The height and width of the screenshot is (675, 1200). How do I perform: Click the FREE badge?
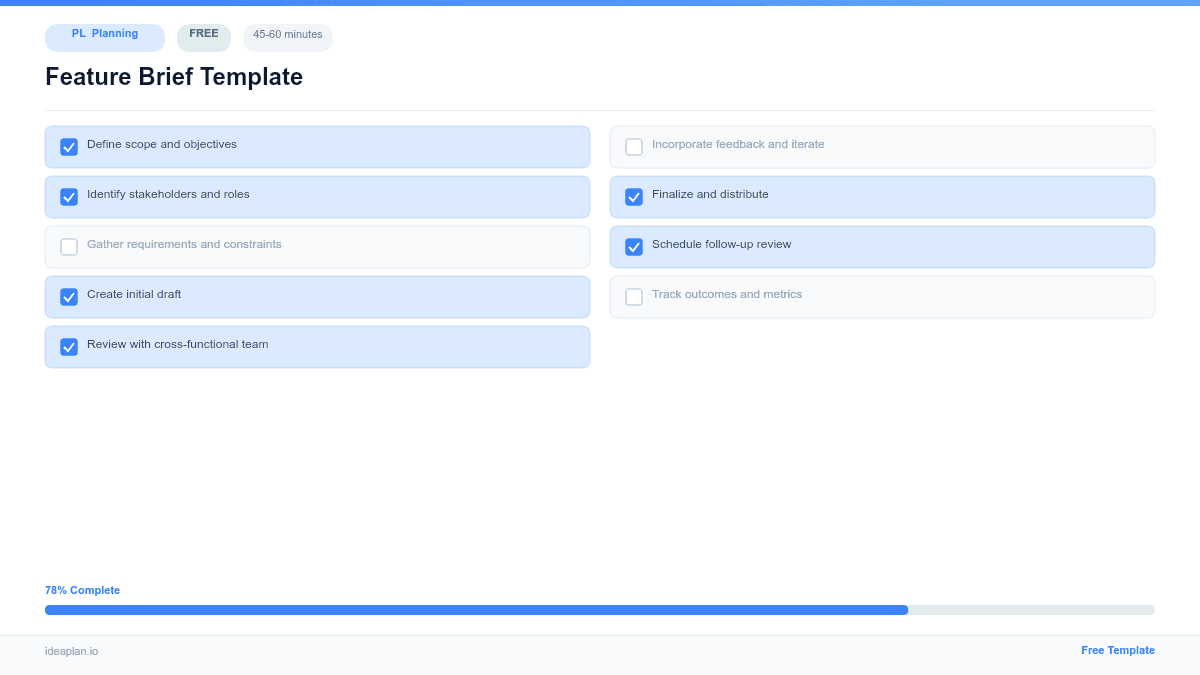(x=203, y=36)
